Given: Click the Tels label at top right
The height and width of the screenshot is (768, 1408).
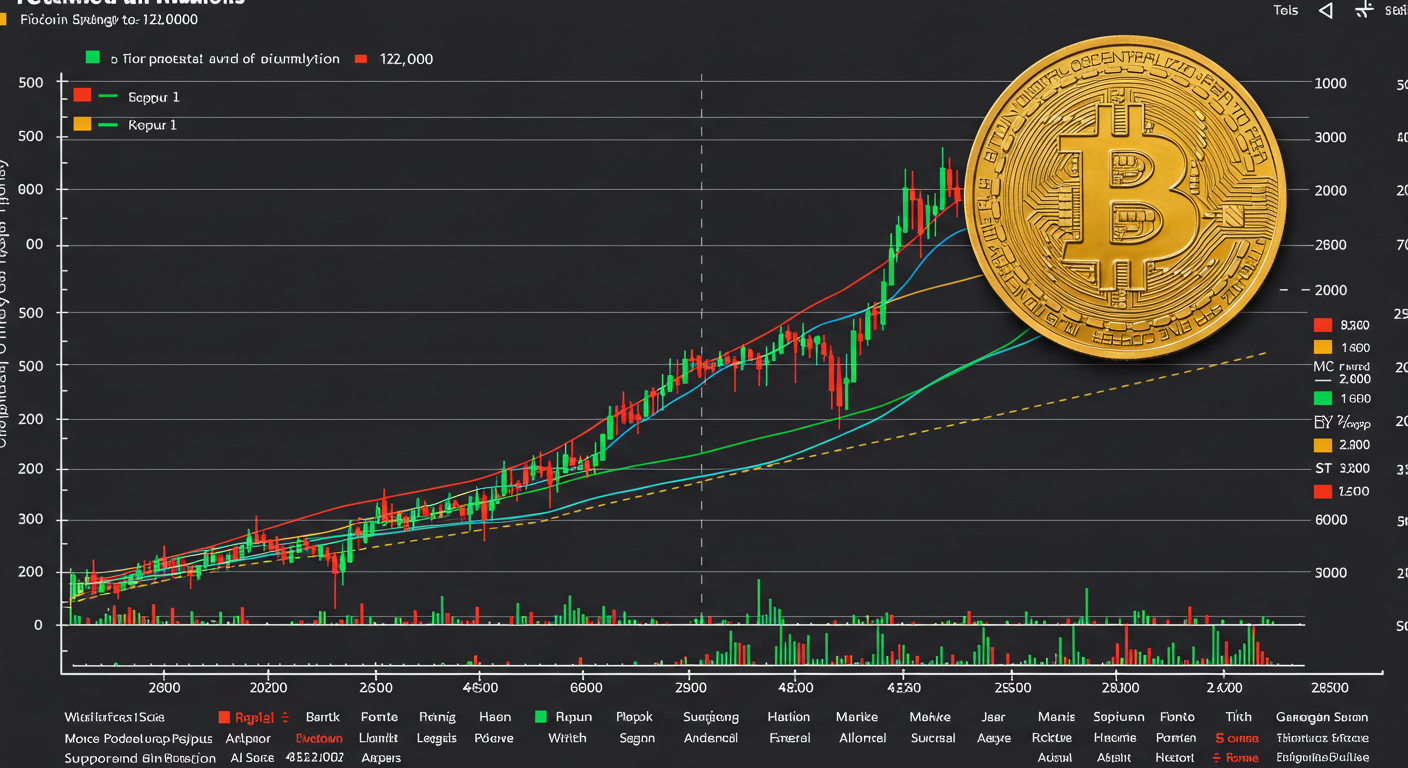Looking at the screenshot, I should (1286, 10).
